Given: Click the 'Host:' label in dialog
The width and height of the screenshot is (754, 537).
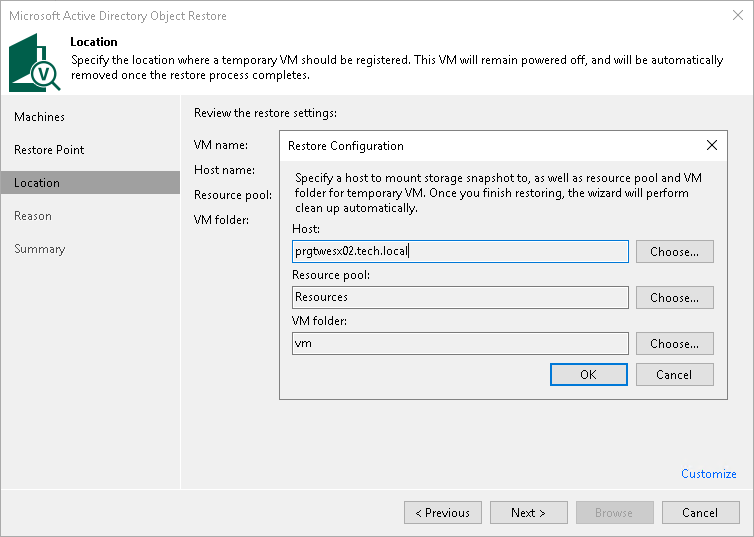Looking at the screenshot, I should point(306,229).
